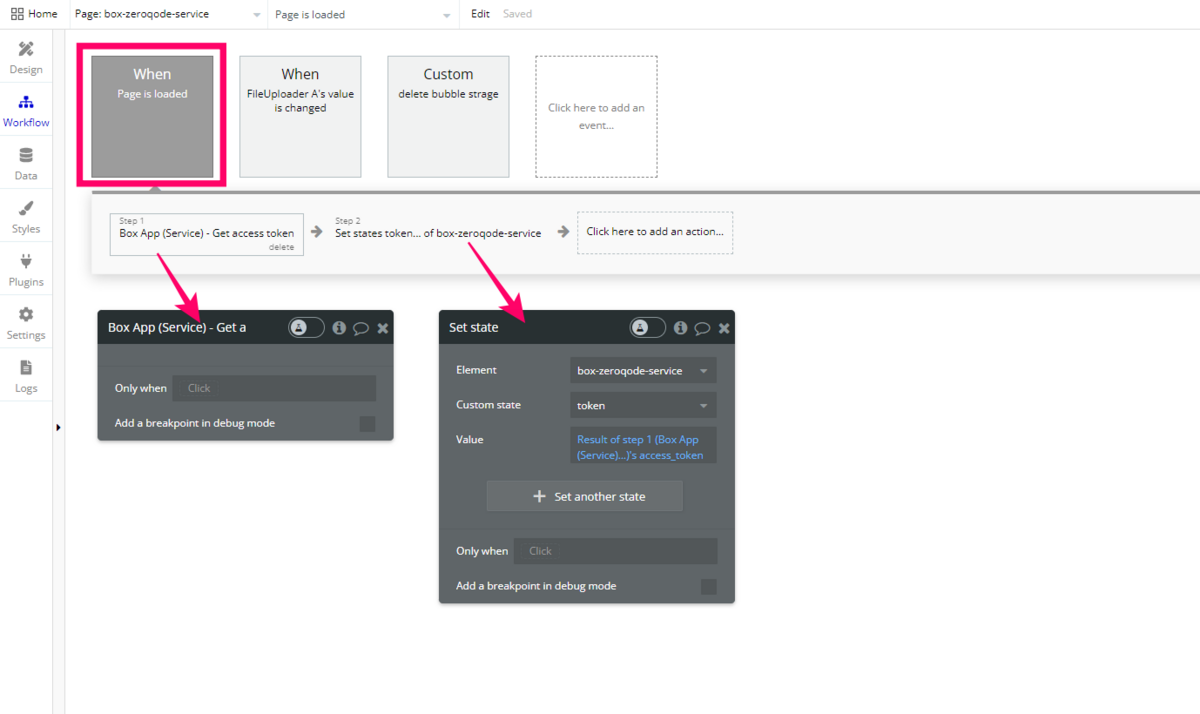The image size is (1200, 714).
Task: Select the FileUploader A's value is changed event
Action: [x=300, y=117]
